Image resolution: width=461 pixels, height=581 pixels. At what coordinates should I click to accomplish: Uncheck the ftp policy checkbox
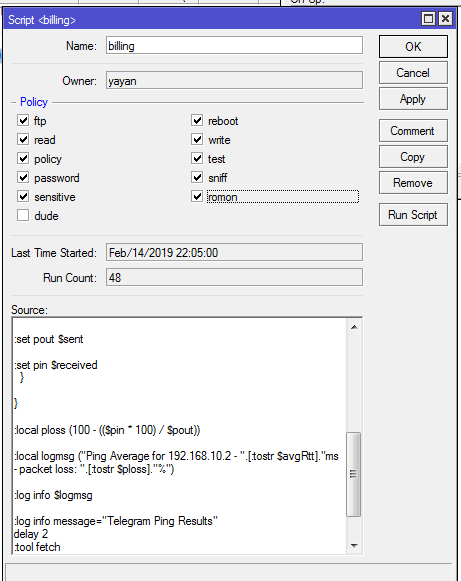pos(23,120)
